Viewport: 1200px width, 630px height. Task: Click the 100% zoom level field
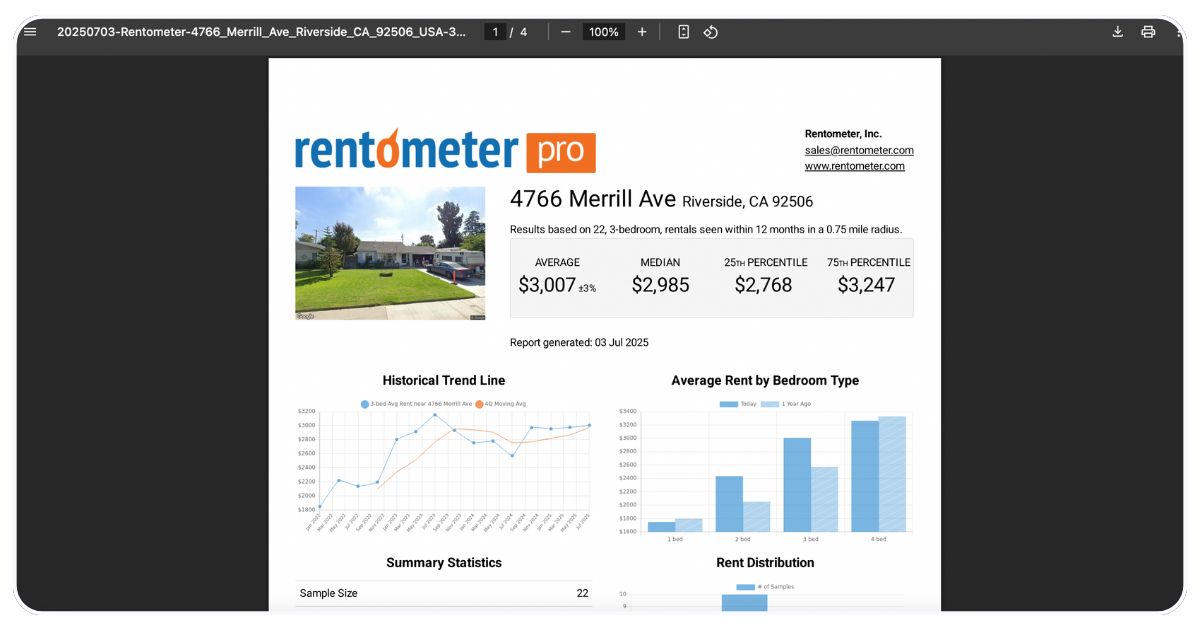pyautogui.click(x=603, y=32)
